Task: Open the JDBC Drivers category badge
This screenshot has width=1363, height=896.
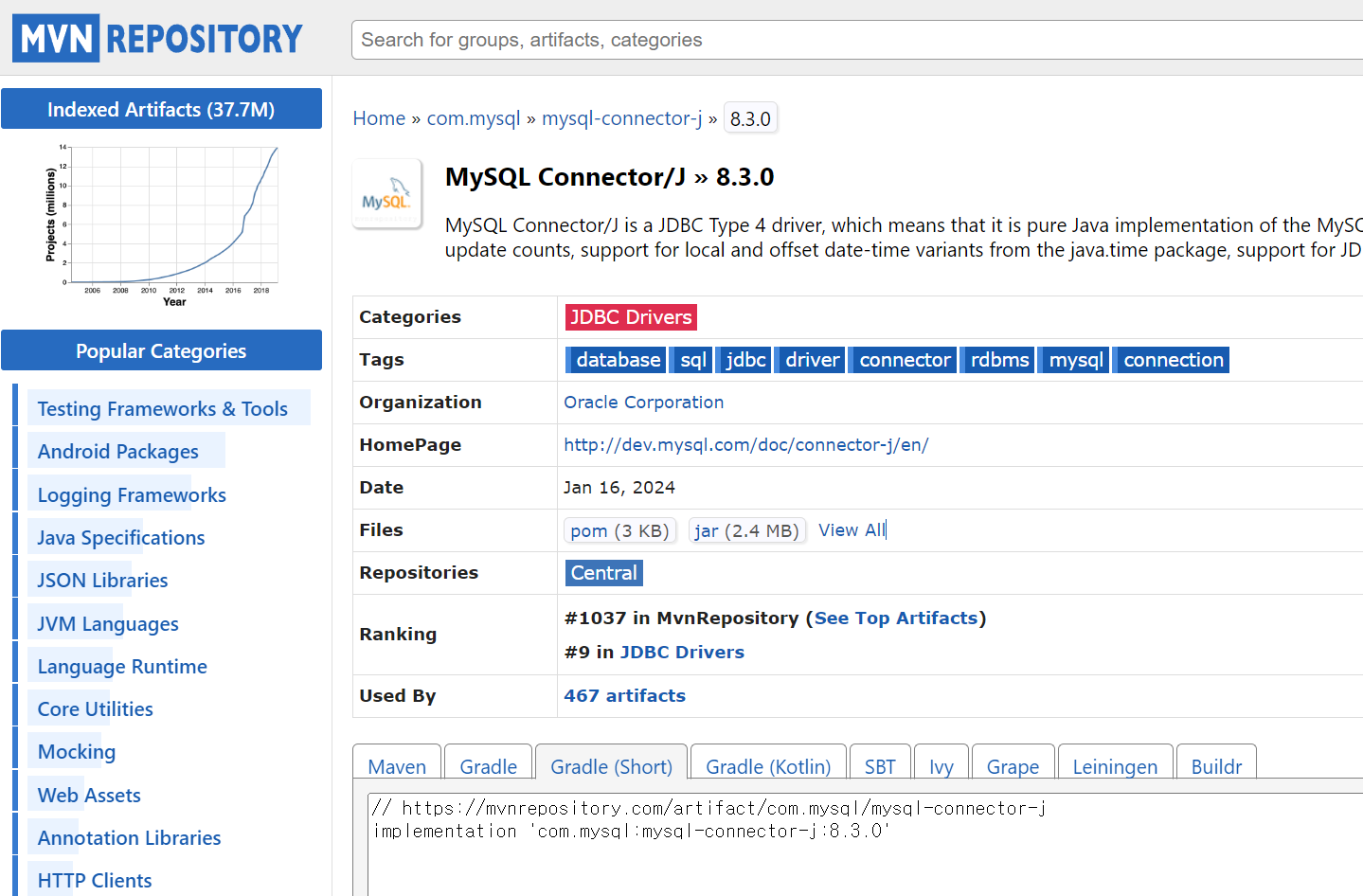Action: point(631,317)
